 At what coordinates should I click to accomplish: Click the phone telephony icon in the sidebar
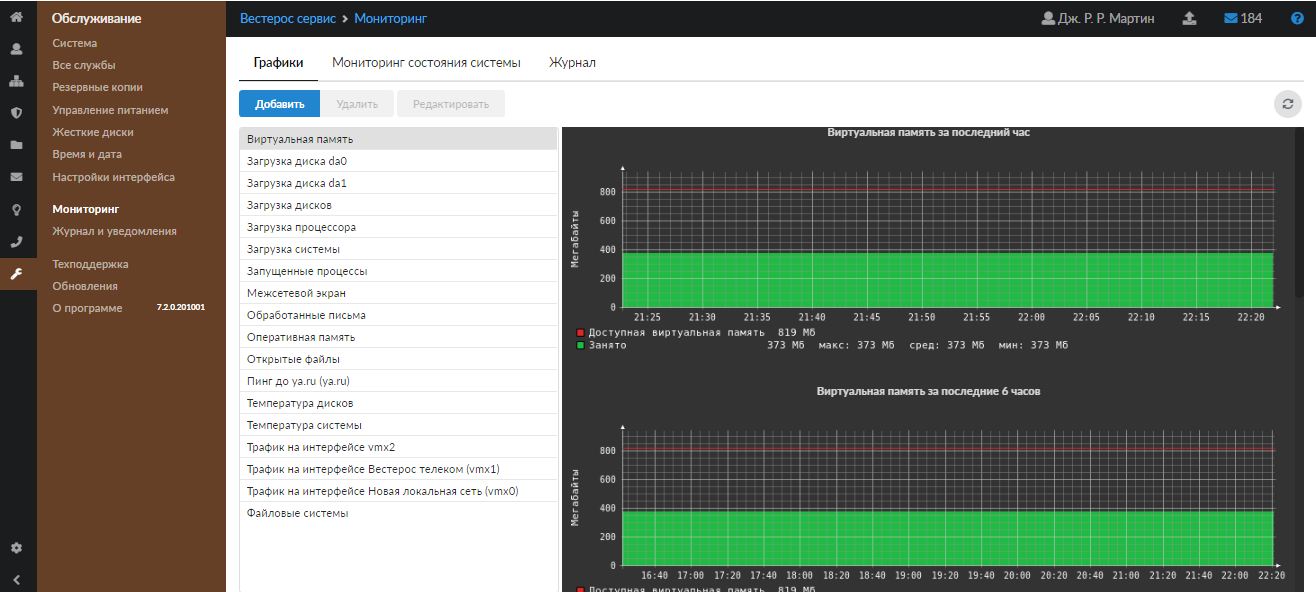coord(16,241)
